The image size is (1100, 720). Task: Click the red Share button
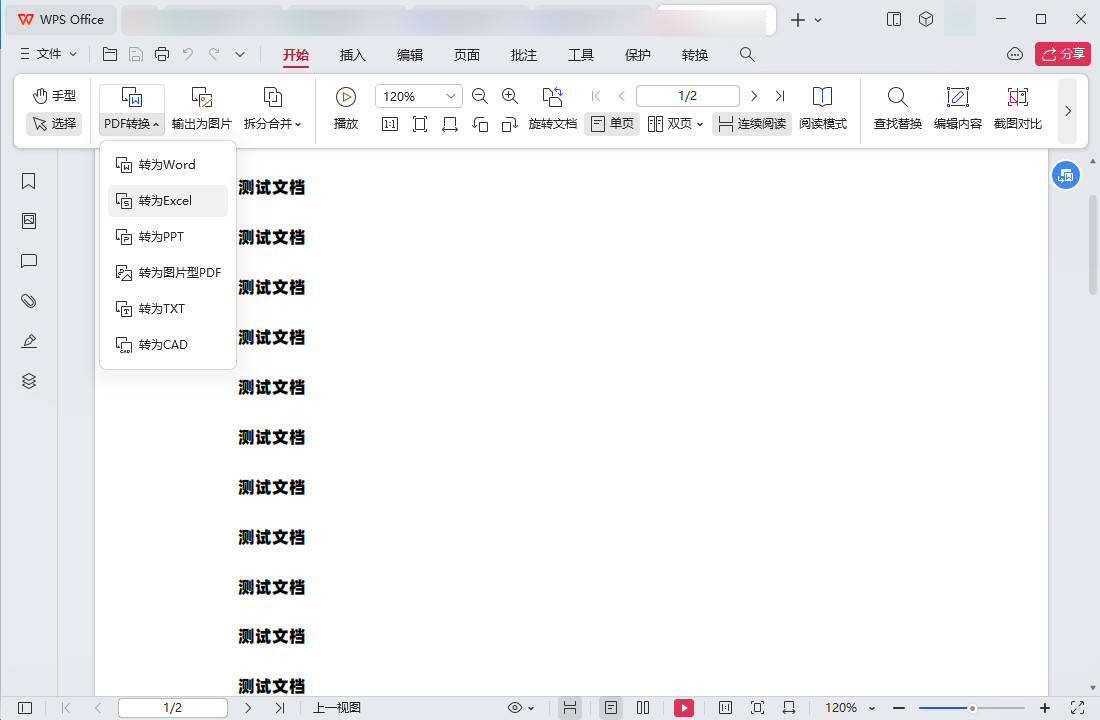pos(1062,54)
